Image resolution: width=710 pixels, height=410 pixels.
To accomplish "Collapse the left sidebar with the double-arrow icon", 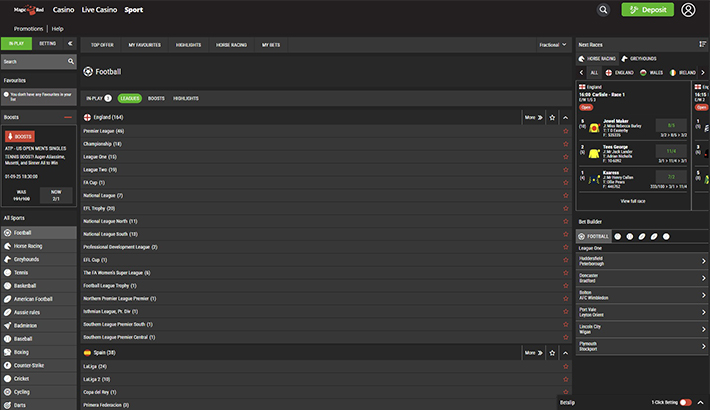I will click(69, 44).
